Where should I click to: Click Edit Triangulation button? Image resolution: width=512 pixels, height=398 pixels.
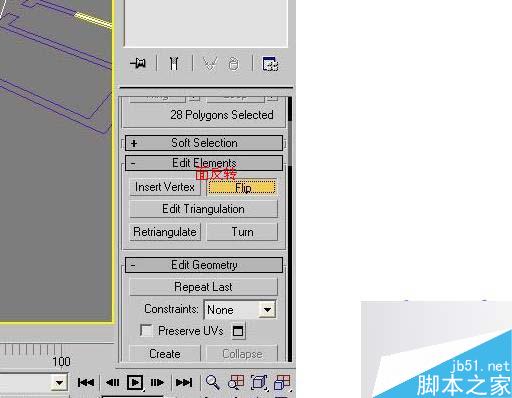(x=203, y=209)
